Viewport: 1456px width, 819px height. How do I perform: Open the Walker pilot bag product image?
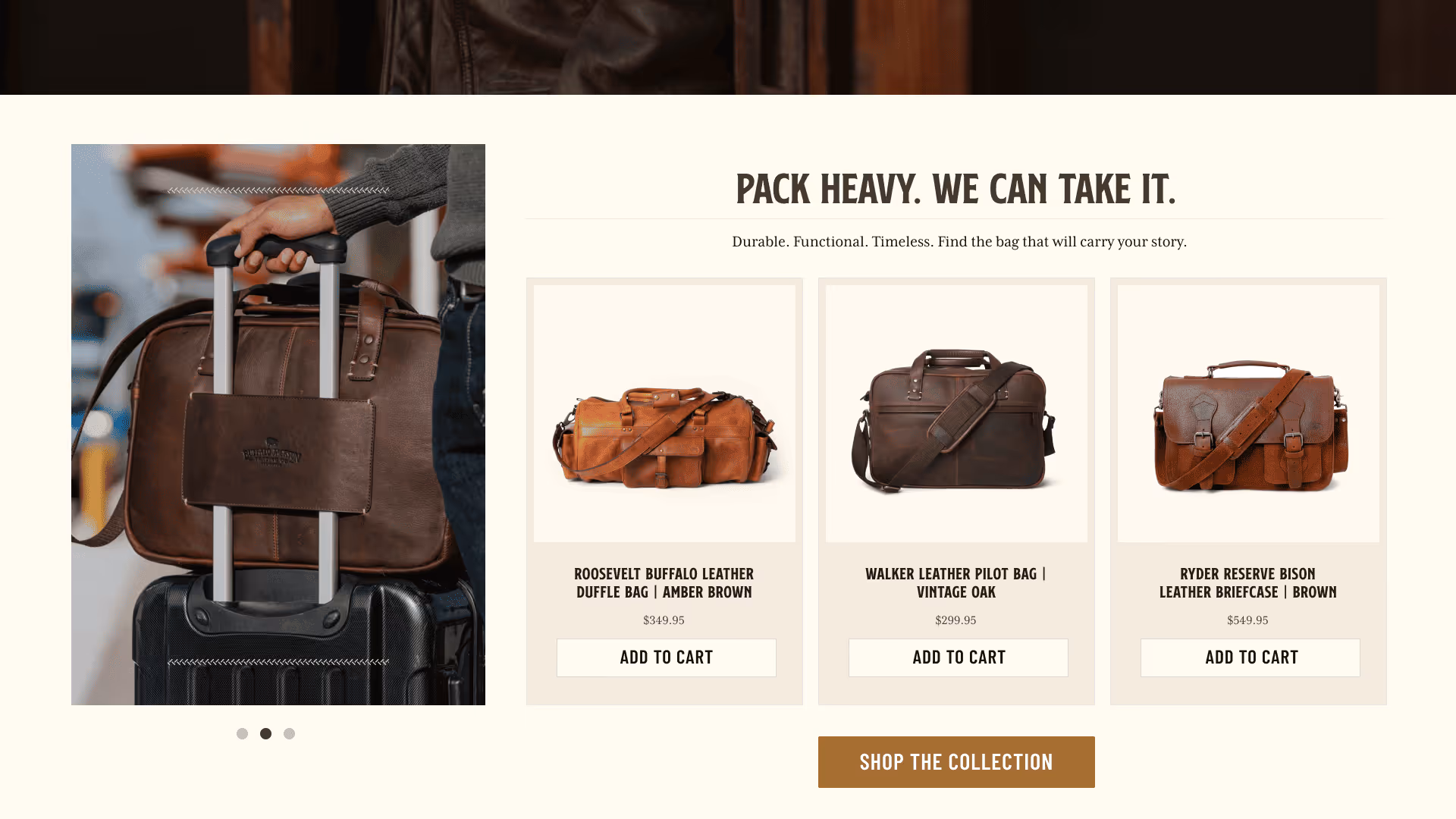point(956,413)
